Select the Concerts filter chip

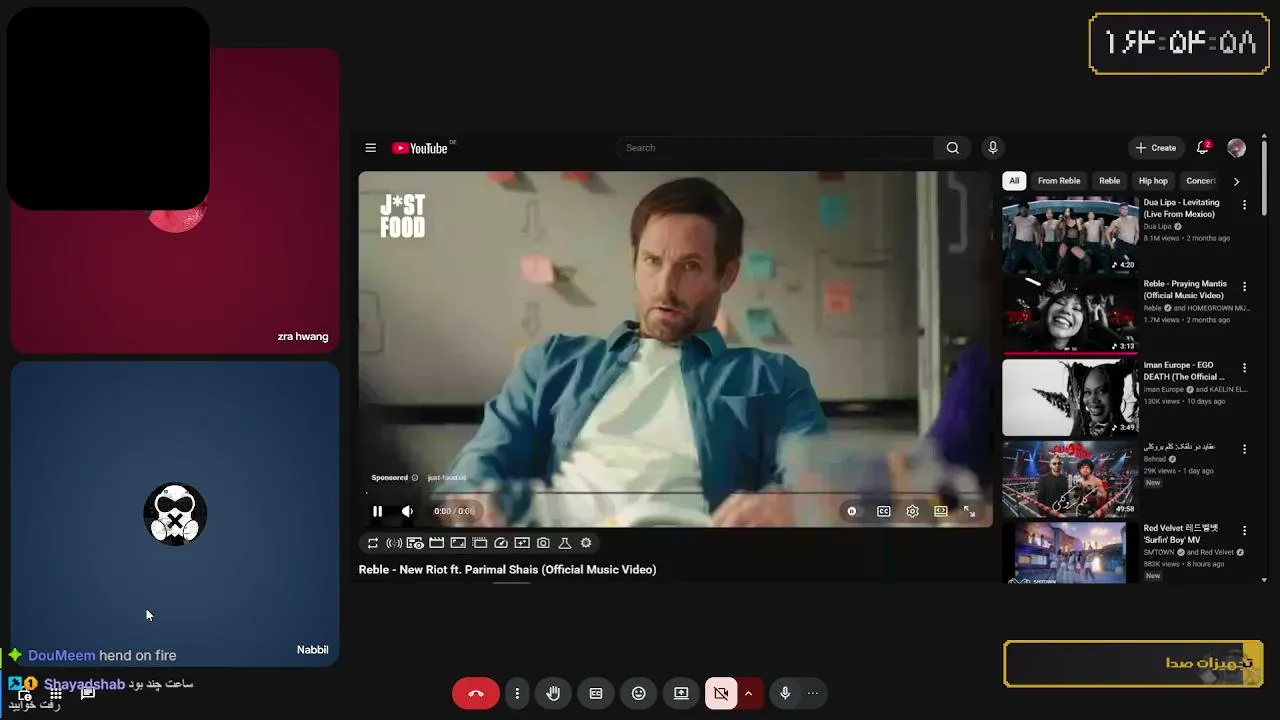[1200, 181]
